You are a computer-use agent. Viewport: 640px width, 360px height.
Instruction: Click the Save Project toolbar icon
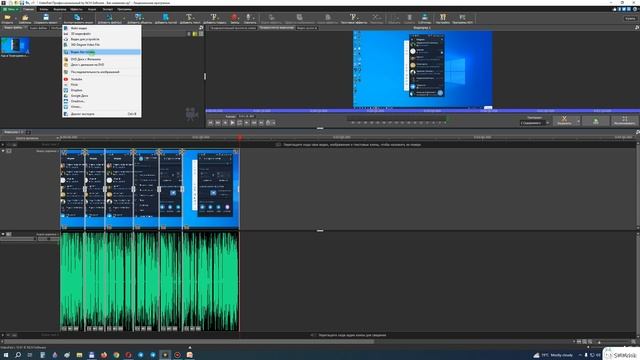[x=46, y=18]
